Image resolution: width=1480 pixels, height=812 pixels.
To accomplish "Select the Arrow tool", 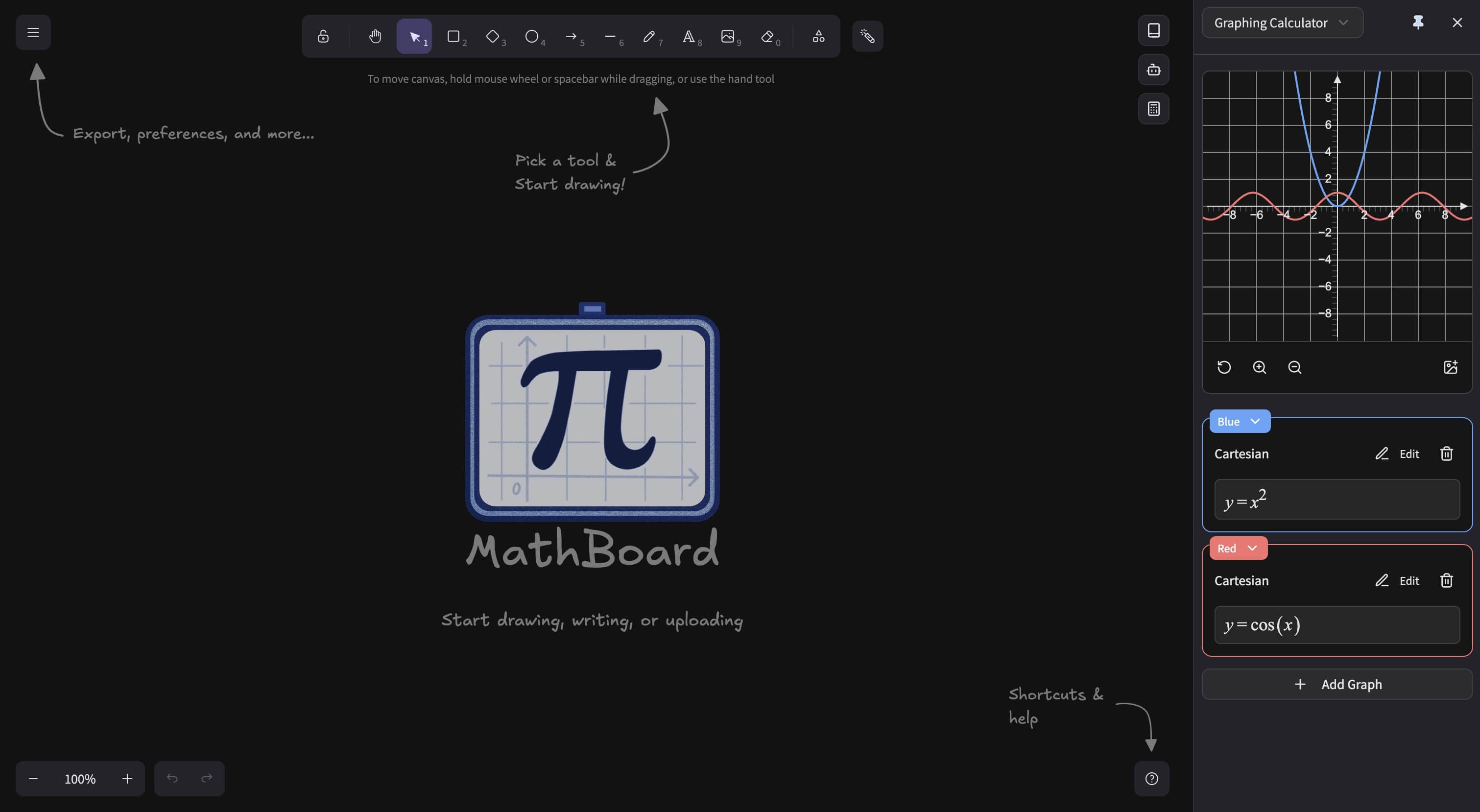I will tap(571, 37).
